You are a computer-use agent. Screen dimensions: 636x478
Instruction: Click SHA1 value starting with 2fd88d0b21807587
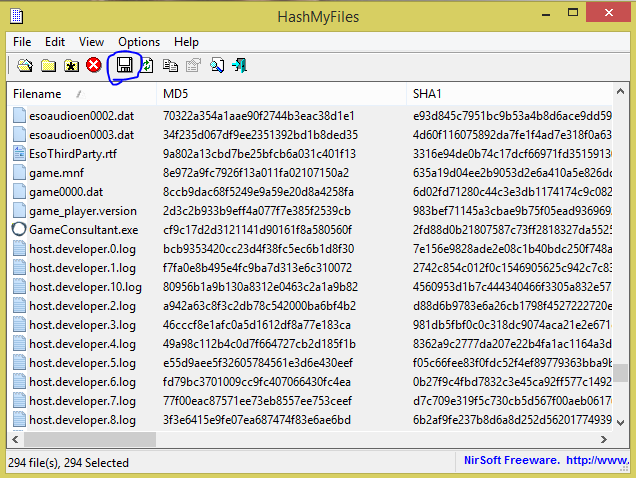(512, 230)
